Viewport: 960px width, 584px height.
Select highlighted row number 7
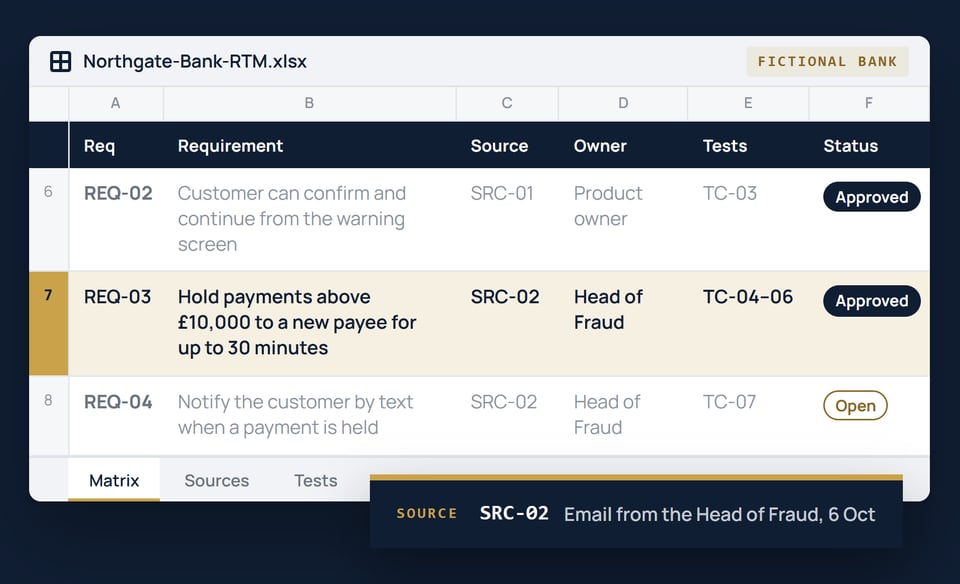point(48,323)
